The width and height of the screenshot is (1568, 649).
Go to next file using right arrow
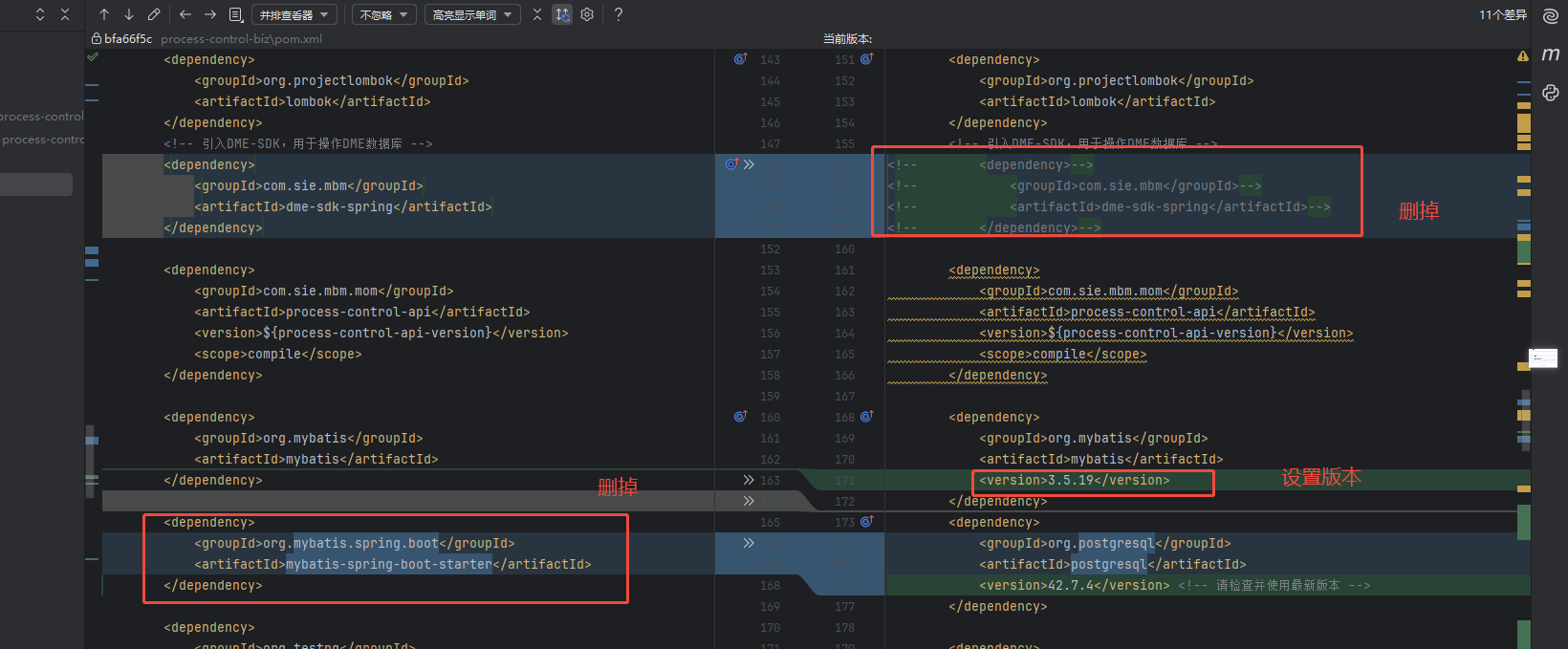click(x=210, y=14)
